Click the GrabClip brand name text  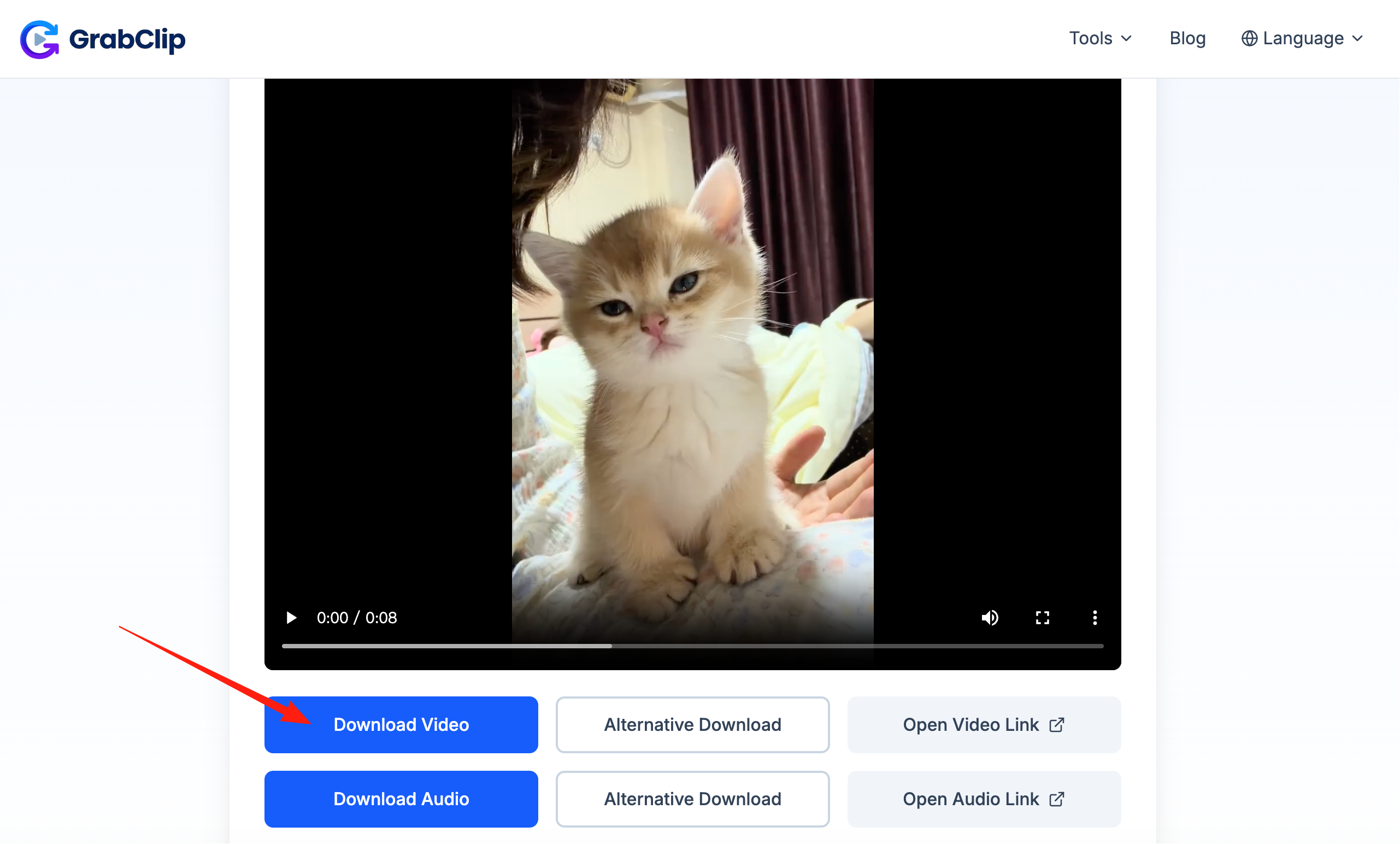coord(127,39)
